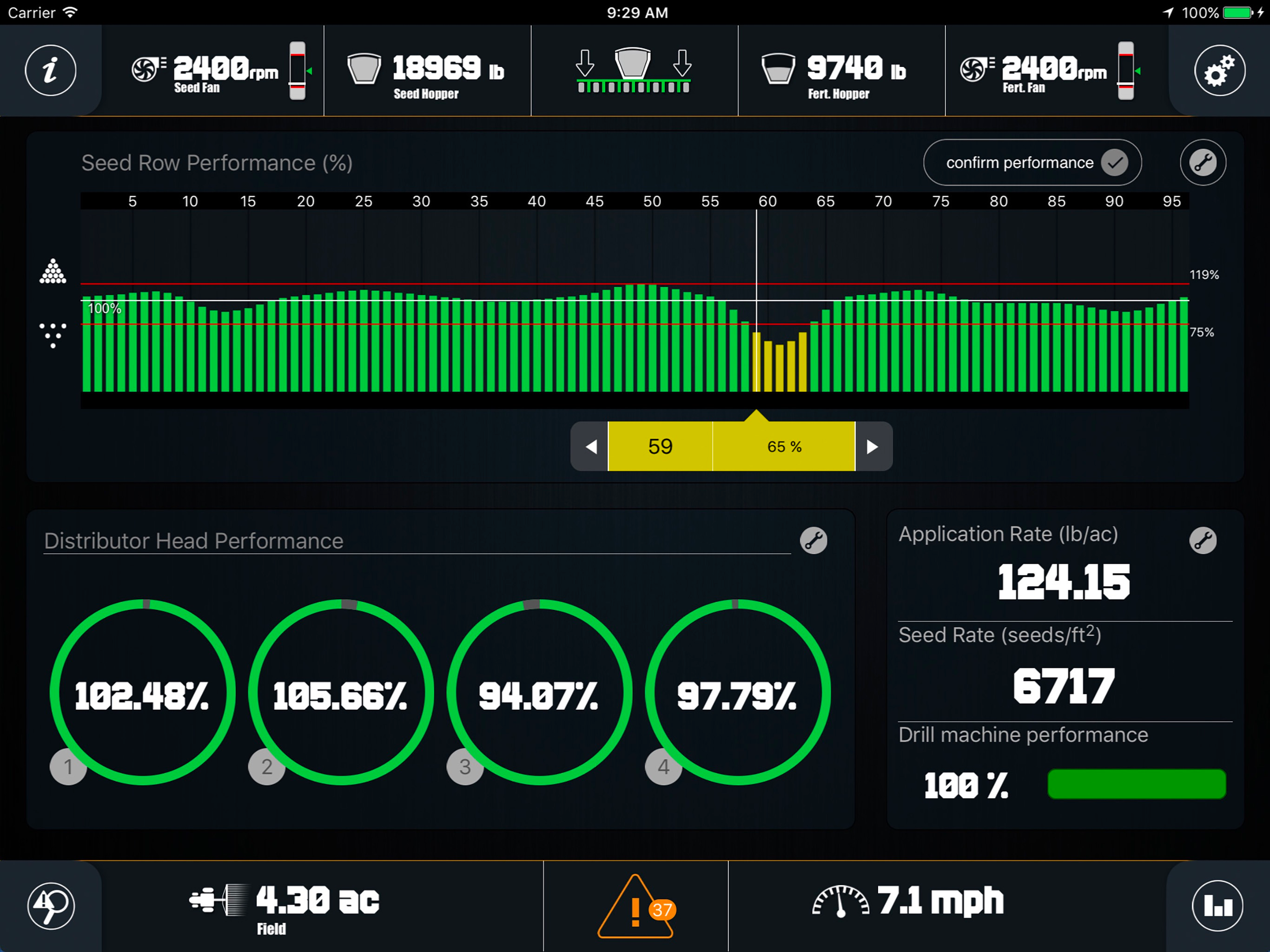Open the settings gears icon
This screenshot has height=952, width=1270.
(x=1219, y=70)
